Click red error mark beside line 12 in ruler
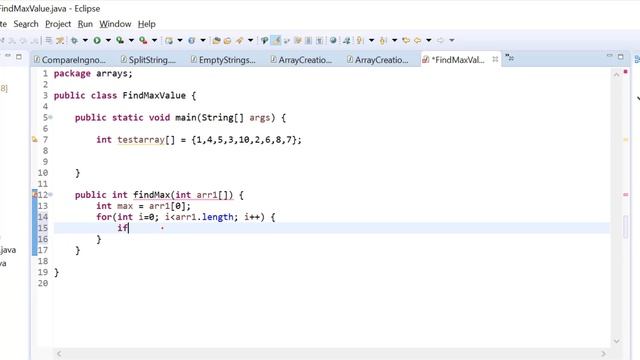640x360 pixels. 625,195
